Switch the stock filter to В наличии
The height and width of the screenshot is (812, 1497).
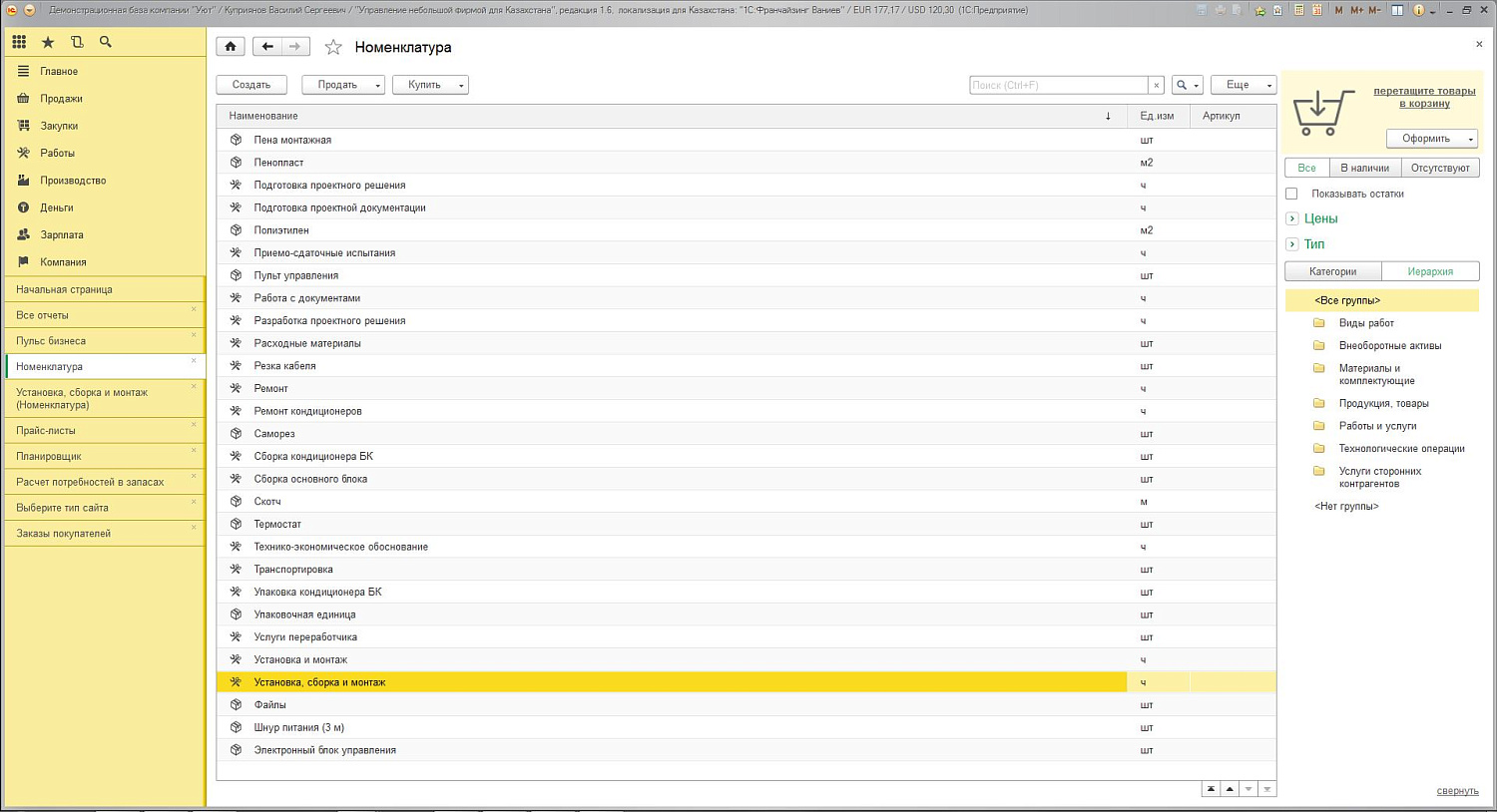[x=1364, y=168]
